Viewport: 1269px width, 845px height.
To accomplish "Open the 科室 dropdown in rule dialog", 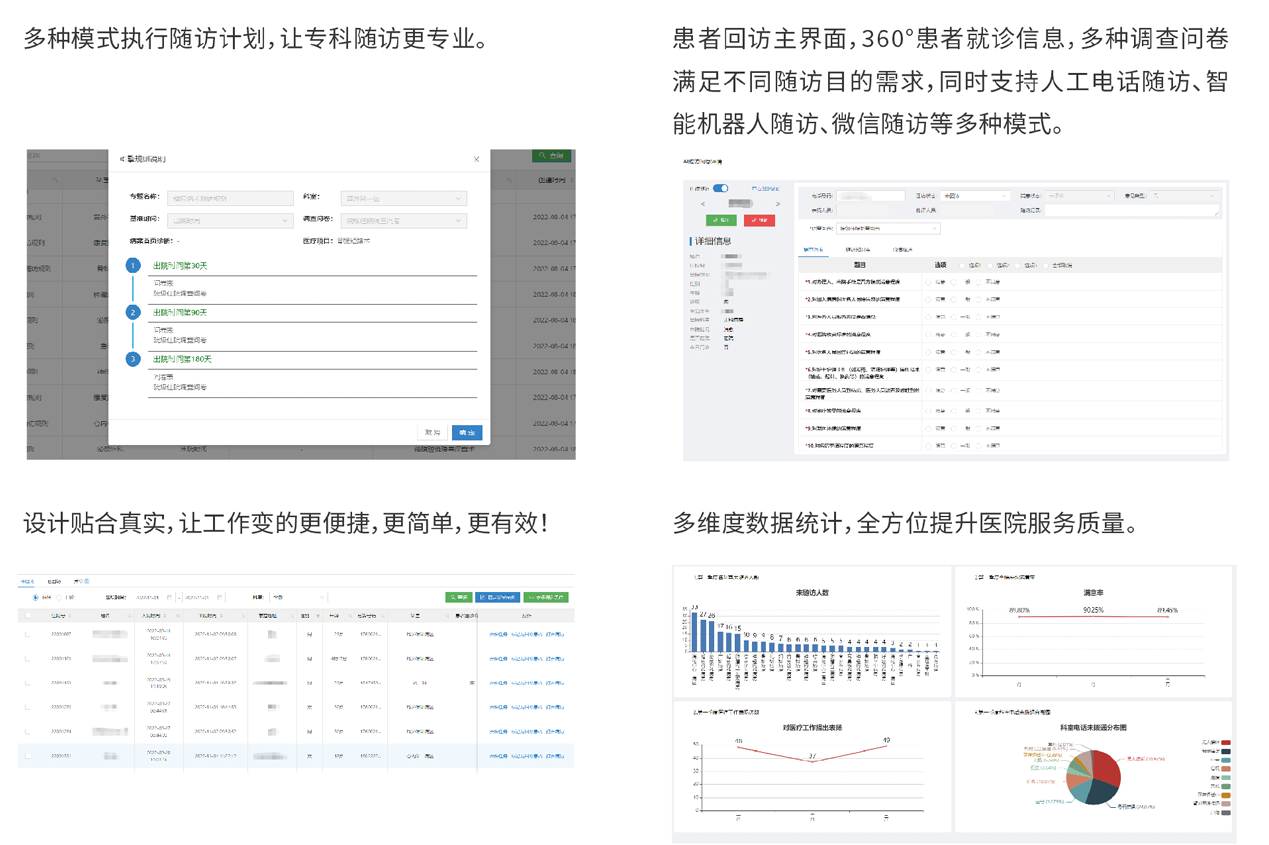I will (403, 198).
